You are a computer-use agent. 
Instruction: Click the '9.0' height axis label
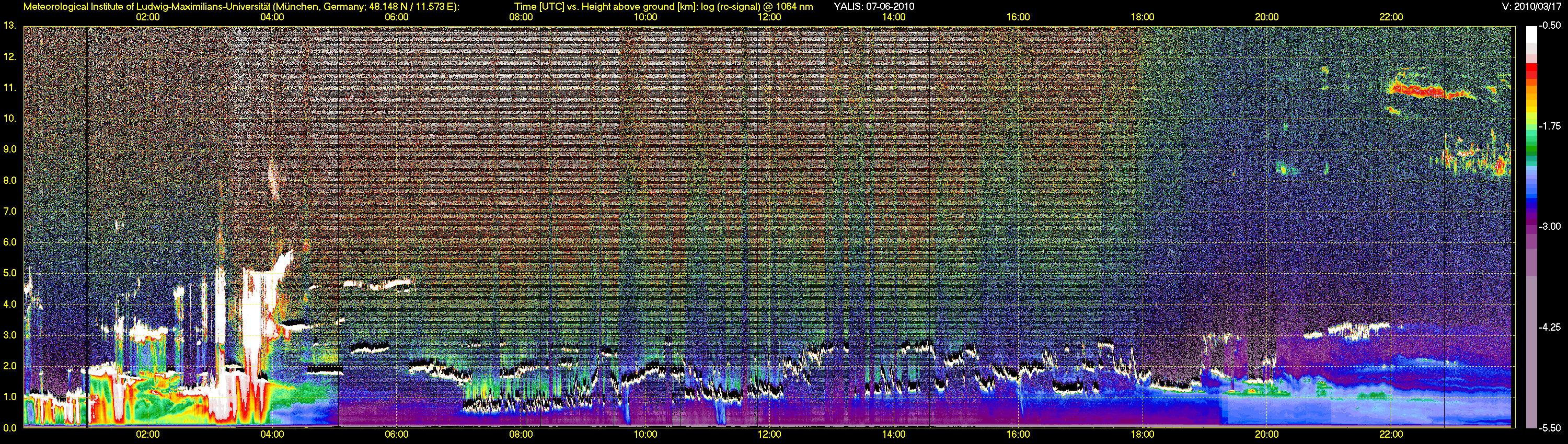tap(10, 149)
